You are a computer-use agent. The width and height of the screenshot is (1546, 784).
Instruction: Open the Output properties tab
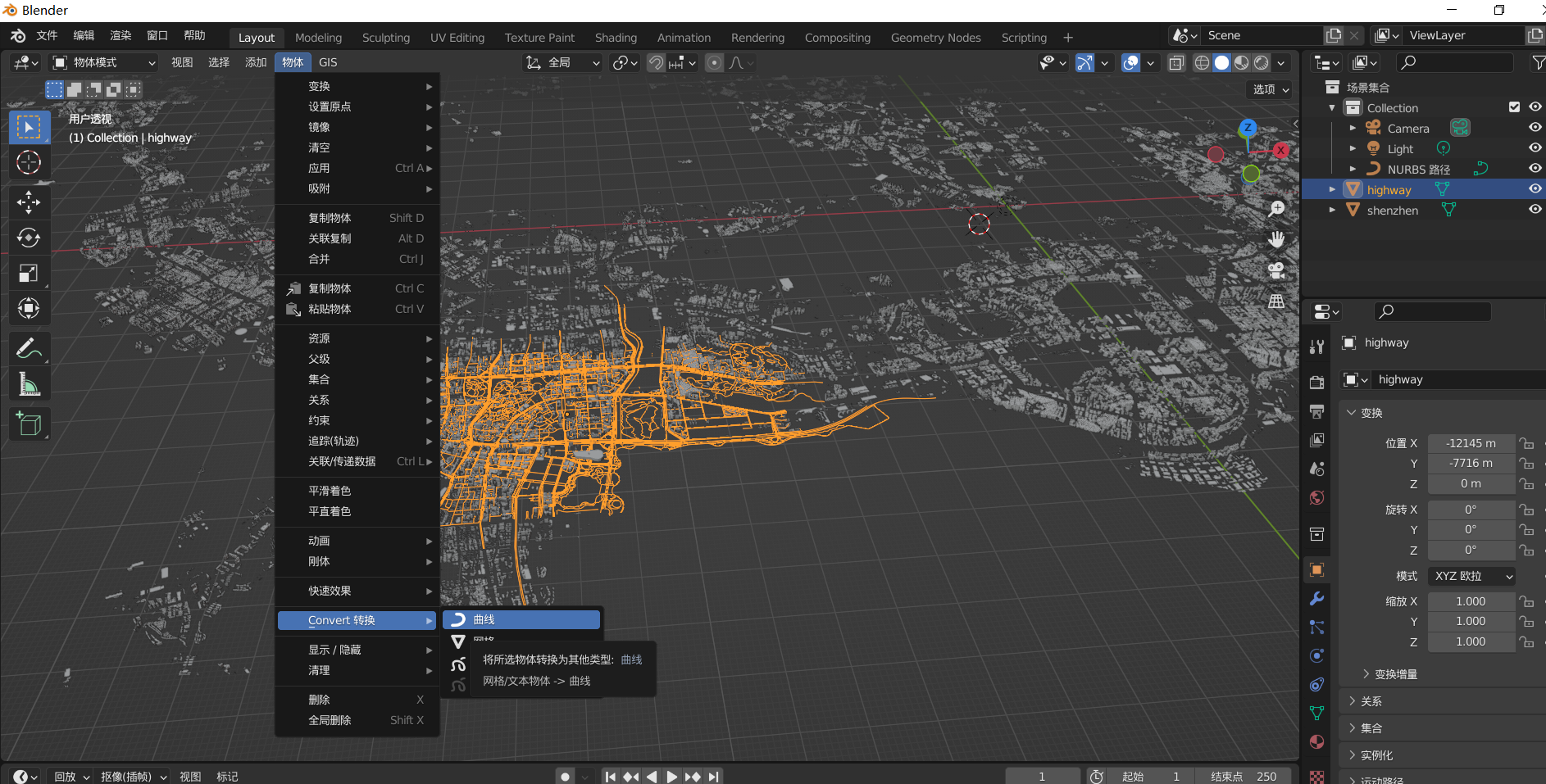[1316, 411]
